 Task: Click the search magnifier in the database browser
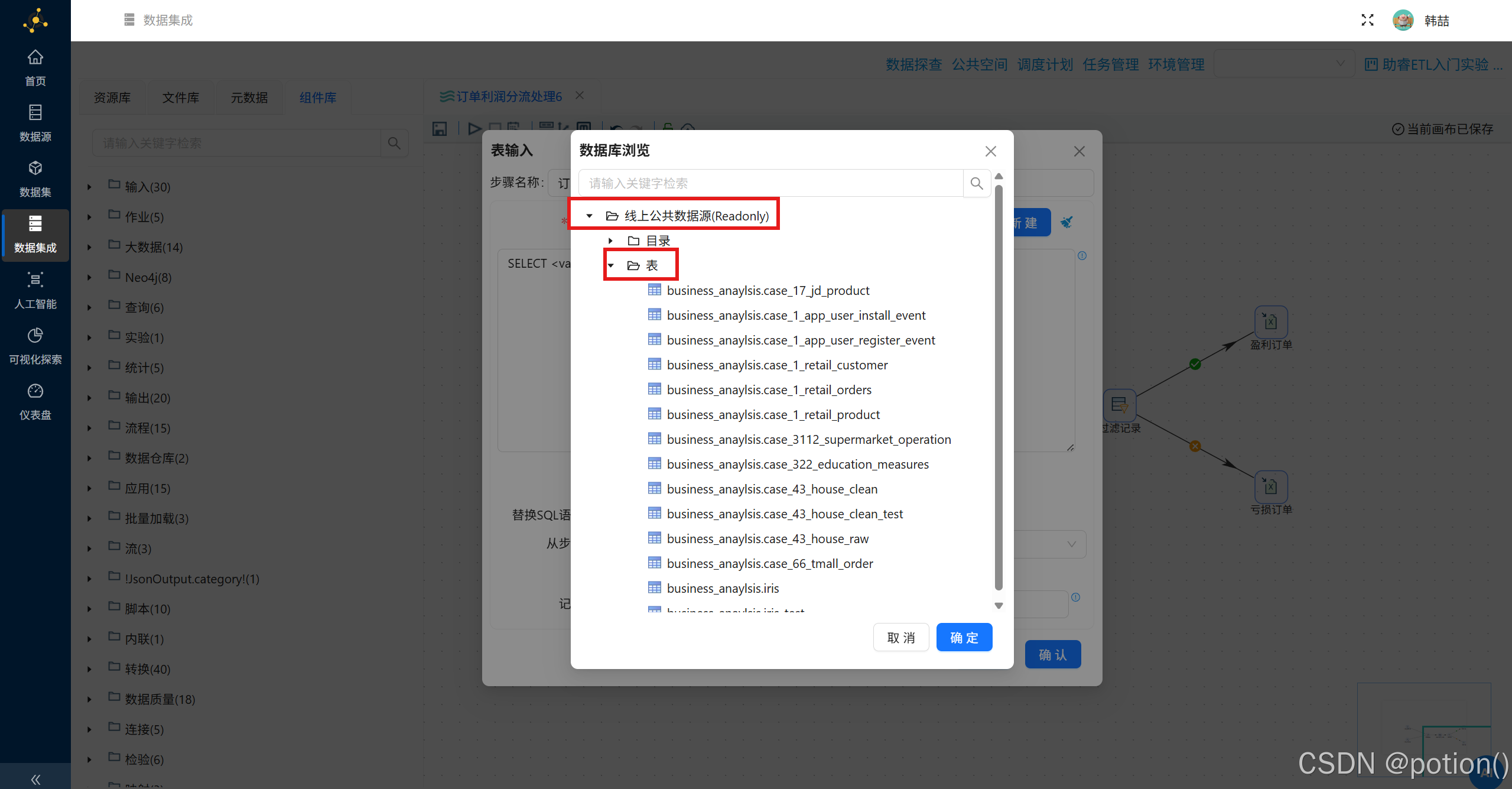tap(977, 183)
